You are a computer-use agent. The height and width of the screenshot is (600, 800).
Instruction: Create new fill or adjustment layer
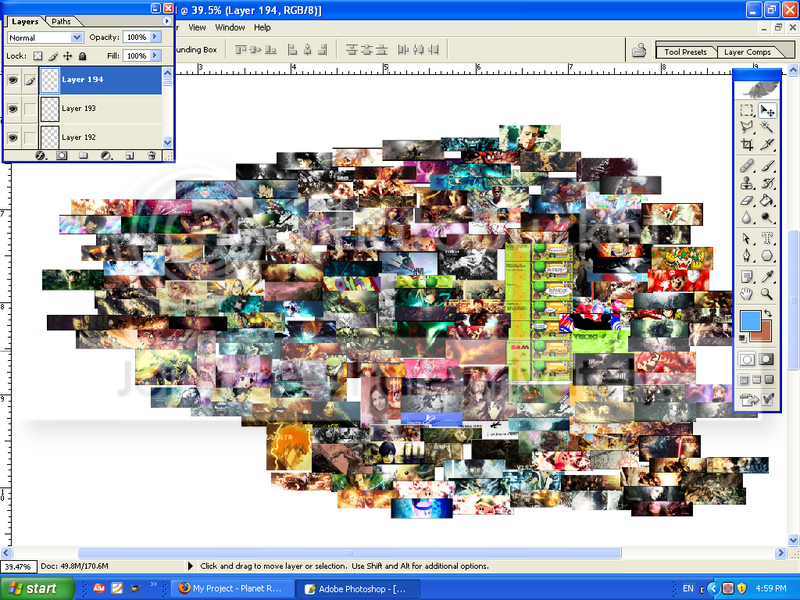coord(106,156)
